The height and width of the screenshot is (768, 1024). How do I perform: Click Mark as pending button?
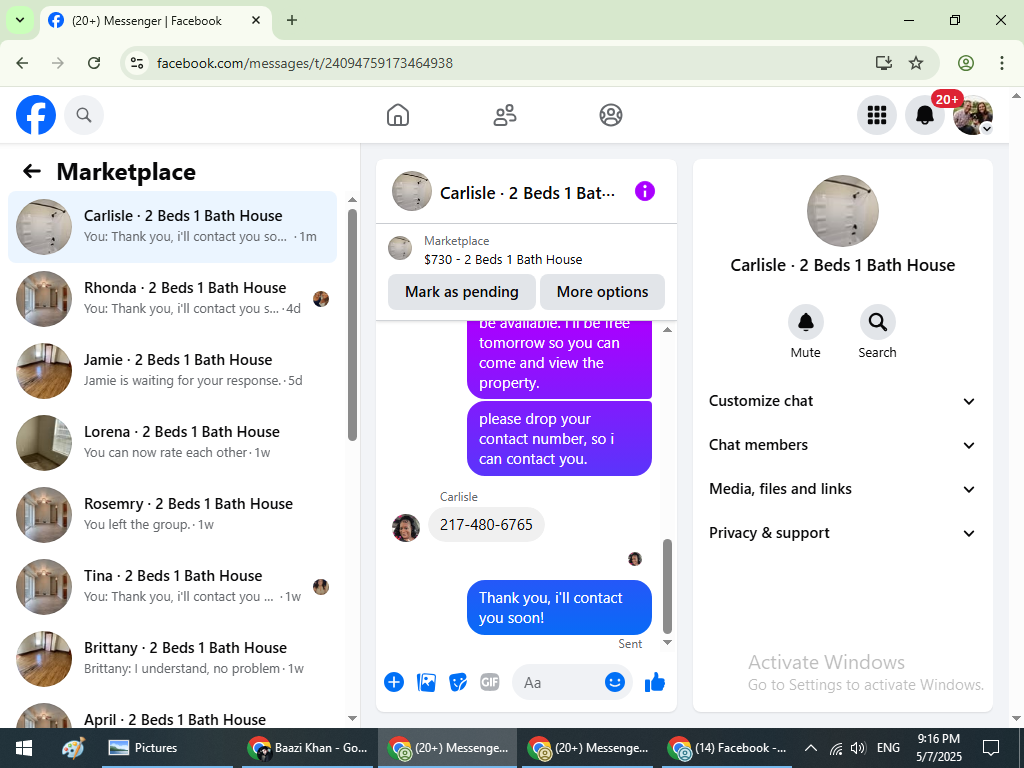pos(462,292)
